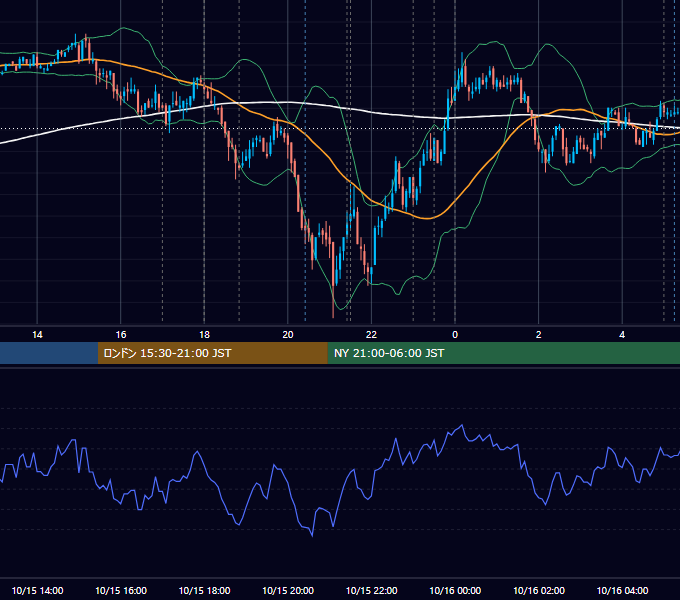Click the 22 hour label on price chart axis

(x=371, y=335)
